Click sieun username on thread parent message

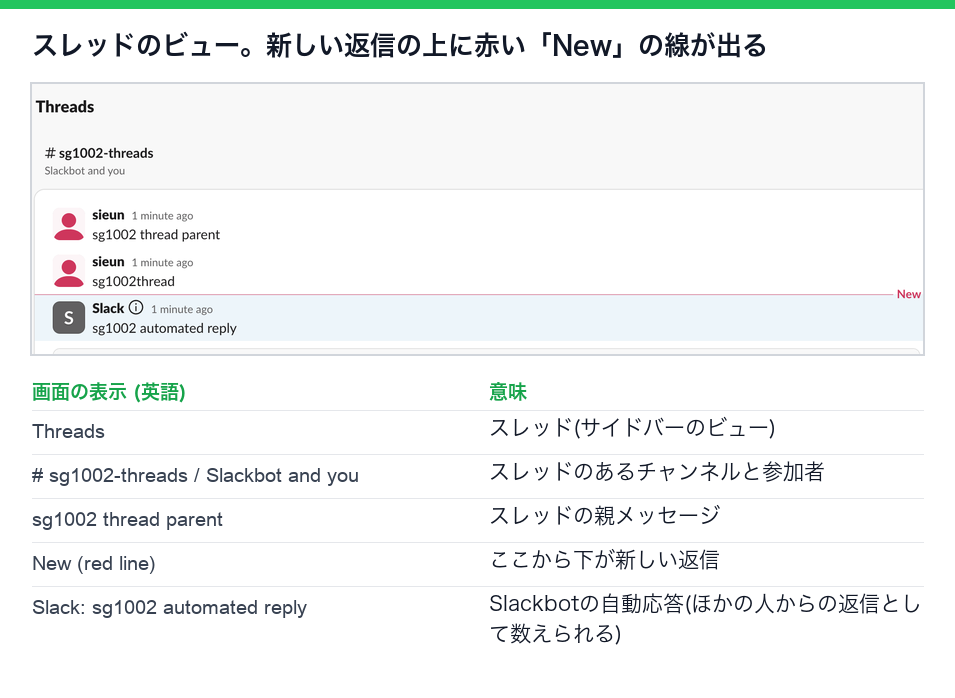pos(108,215)
